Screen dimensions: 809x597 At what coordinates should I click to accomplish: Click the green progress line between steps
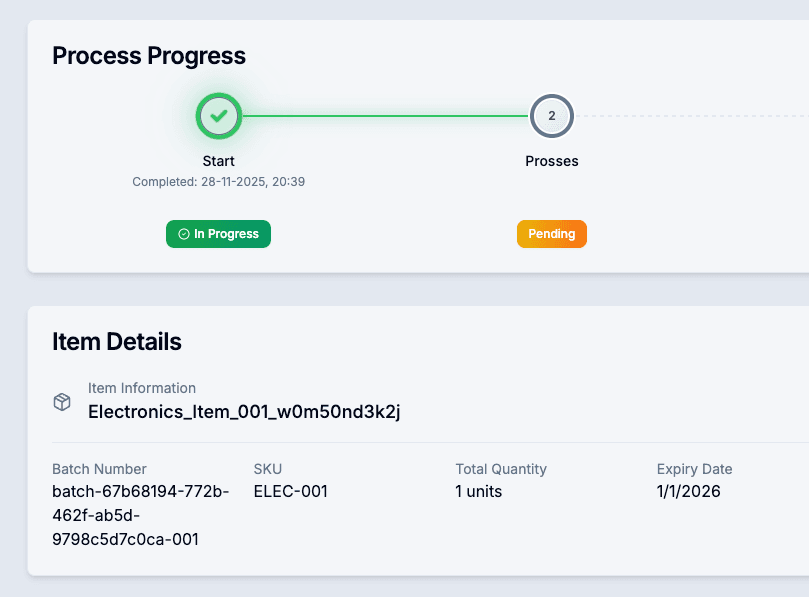[385, 116]
